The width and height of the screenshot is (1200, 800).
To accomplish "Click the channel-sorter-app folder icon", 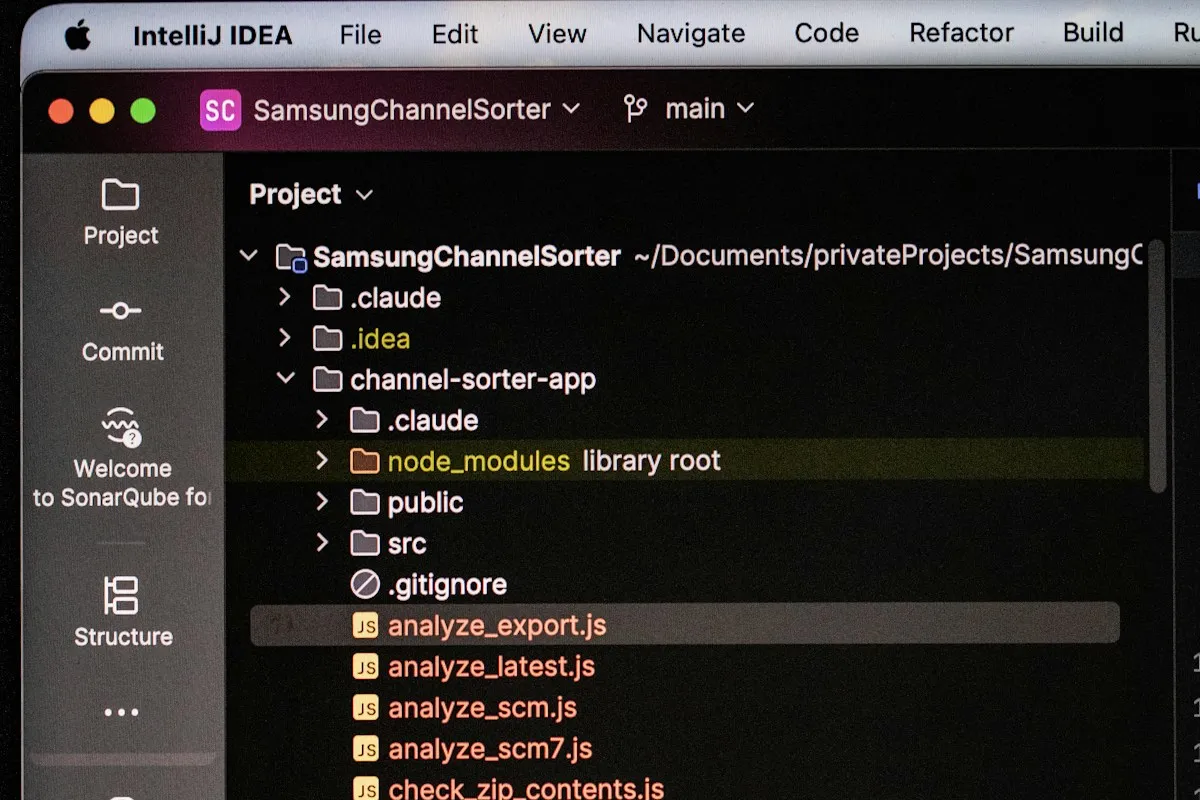I will 328,380.
